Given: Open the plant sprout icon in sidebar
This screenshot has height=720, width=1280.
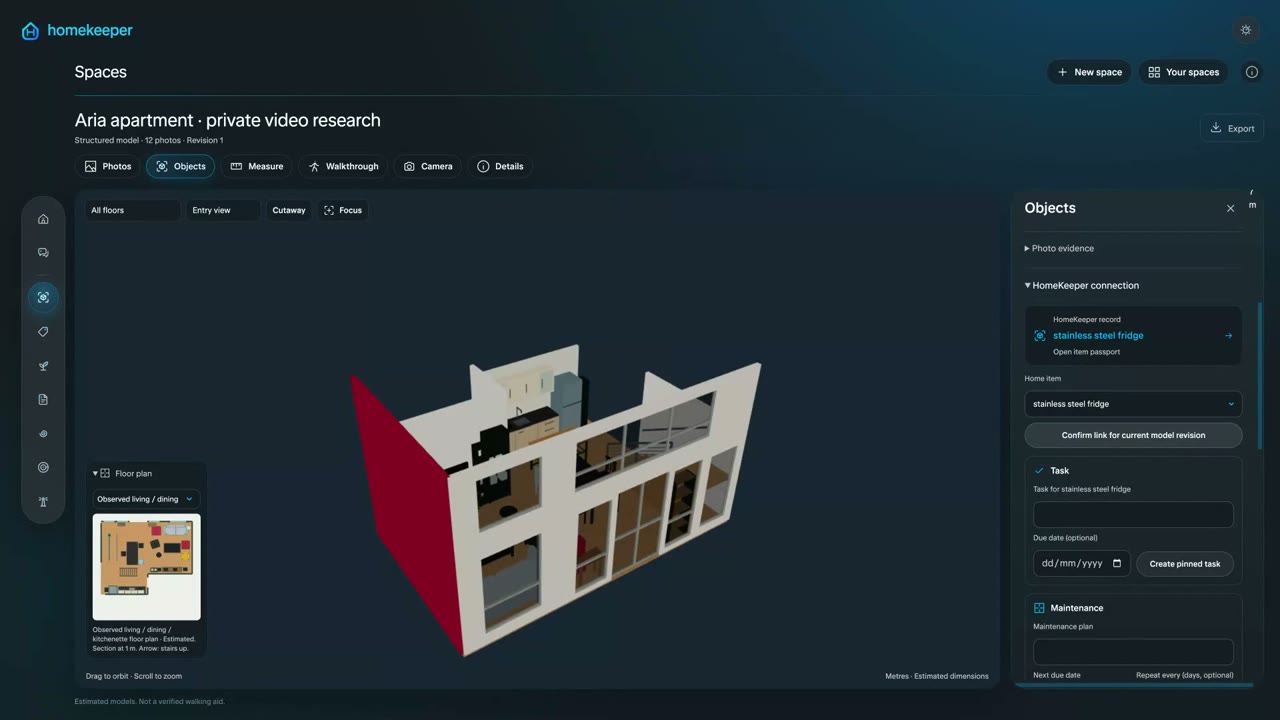Looking at the screenshot, I should [x=43, y=366].
